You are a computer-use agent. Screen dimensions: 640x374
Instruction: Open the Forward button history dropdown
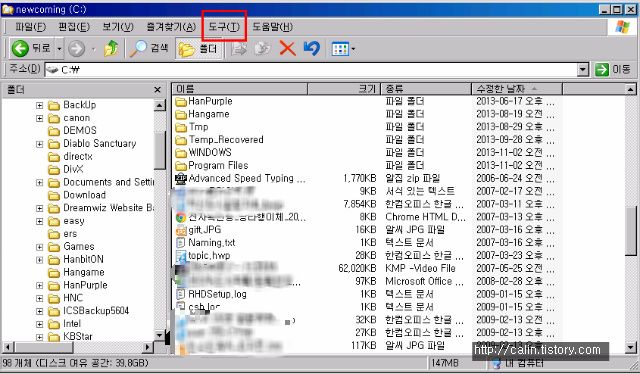(93, 49)
